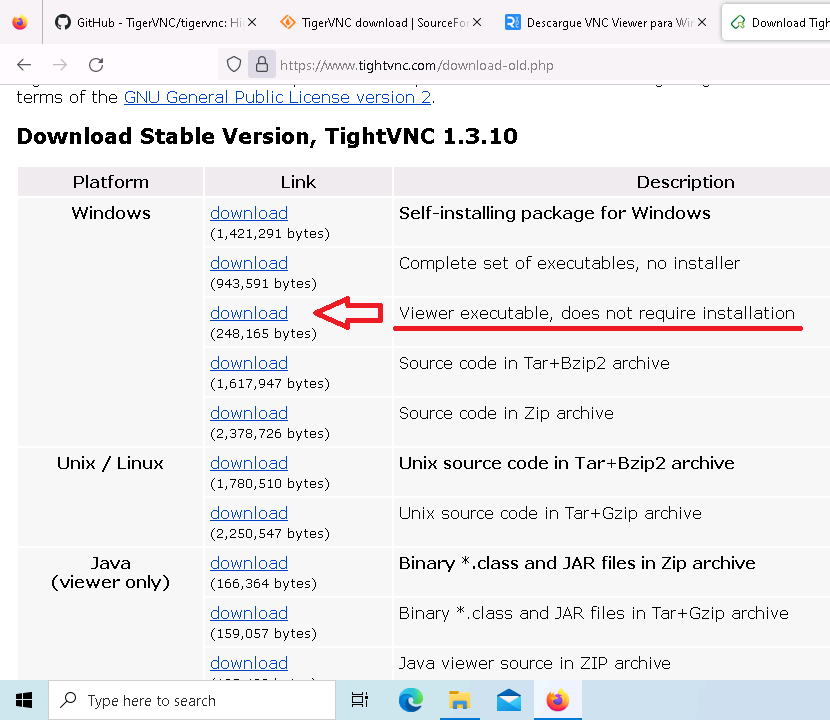Download source code in Tar+Bzip2 archive (1,617,947 bytes)
830x720 pixels.
[x=249, y=363]
